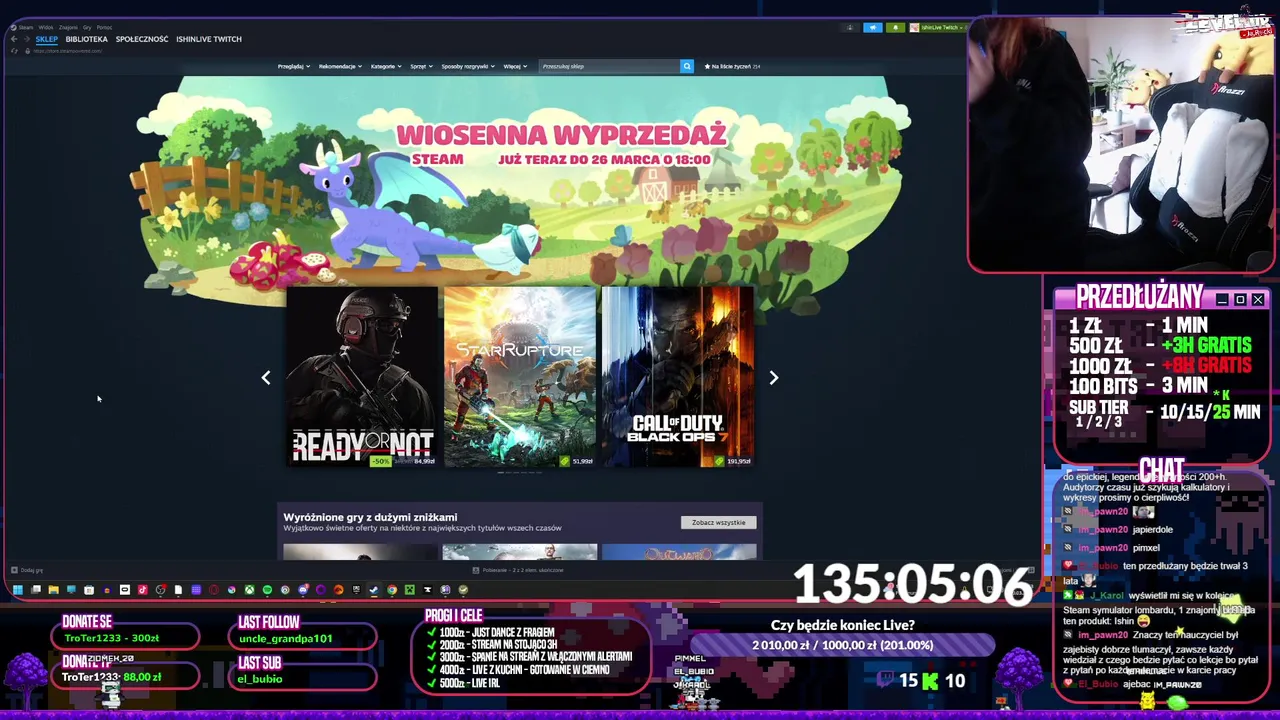The width and height of the screenshot is (1280, 720).
Task: Open Steam from the taskbar
Action: pyautogui.click(x=373, y=590)
